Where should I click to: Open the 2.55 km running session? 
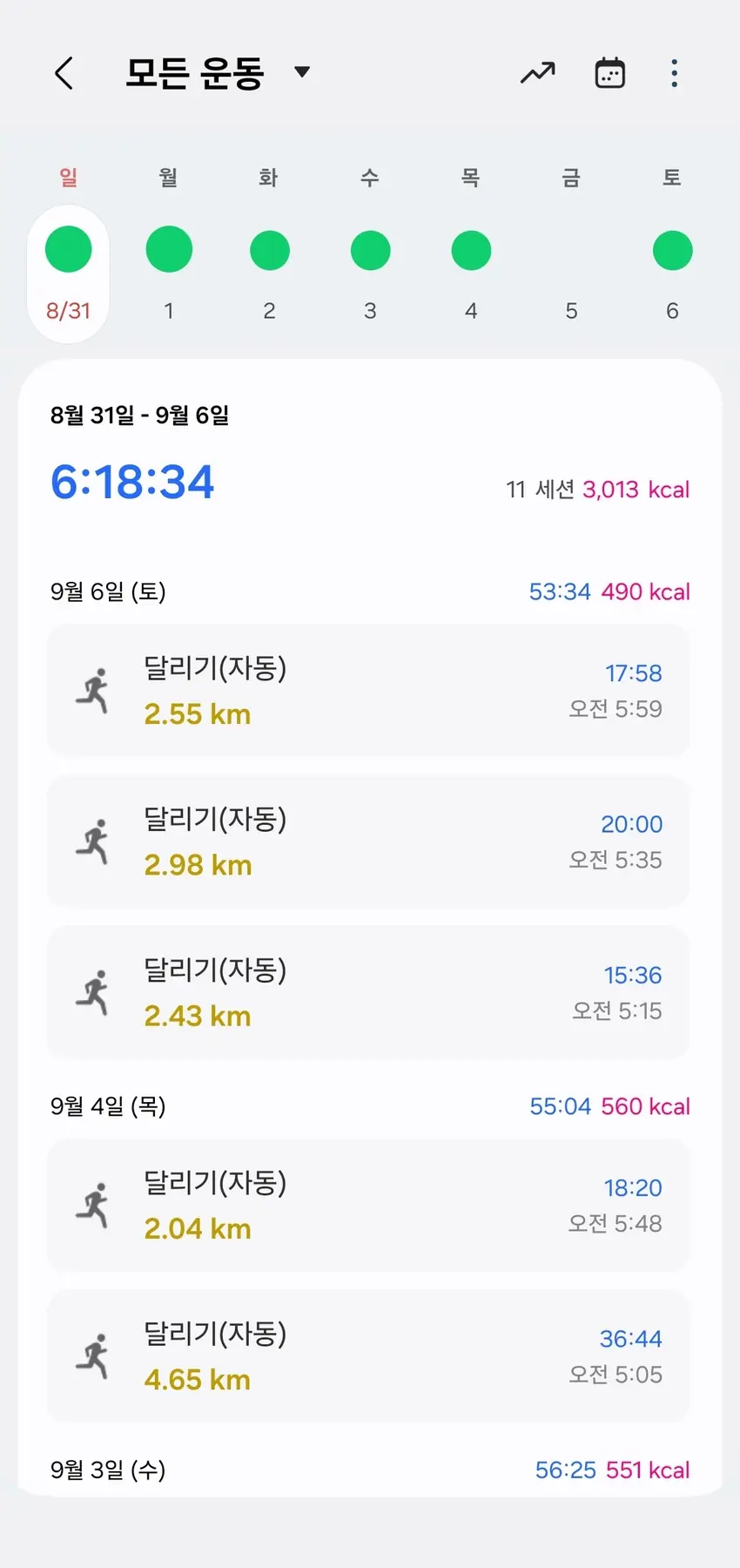click(x=368, y=691)
